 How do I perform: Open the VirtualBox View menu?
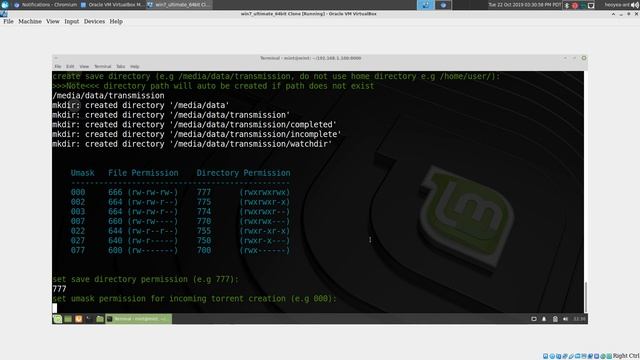53,22
